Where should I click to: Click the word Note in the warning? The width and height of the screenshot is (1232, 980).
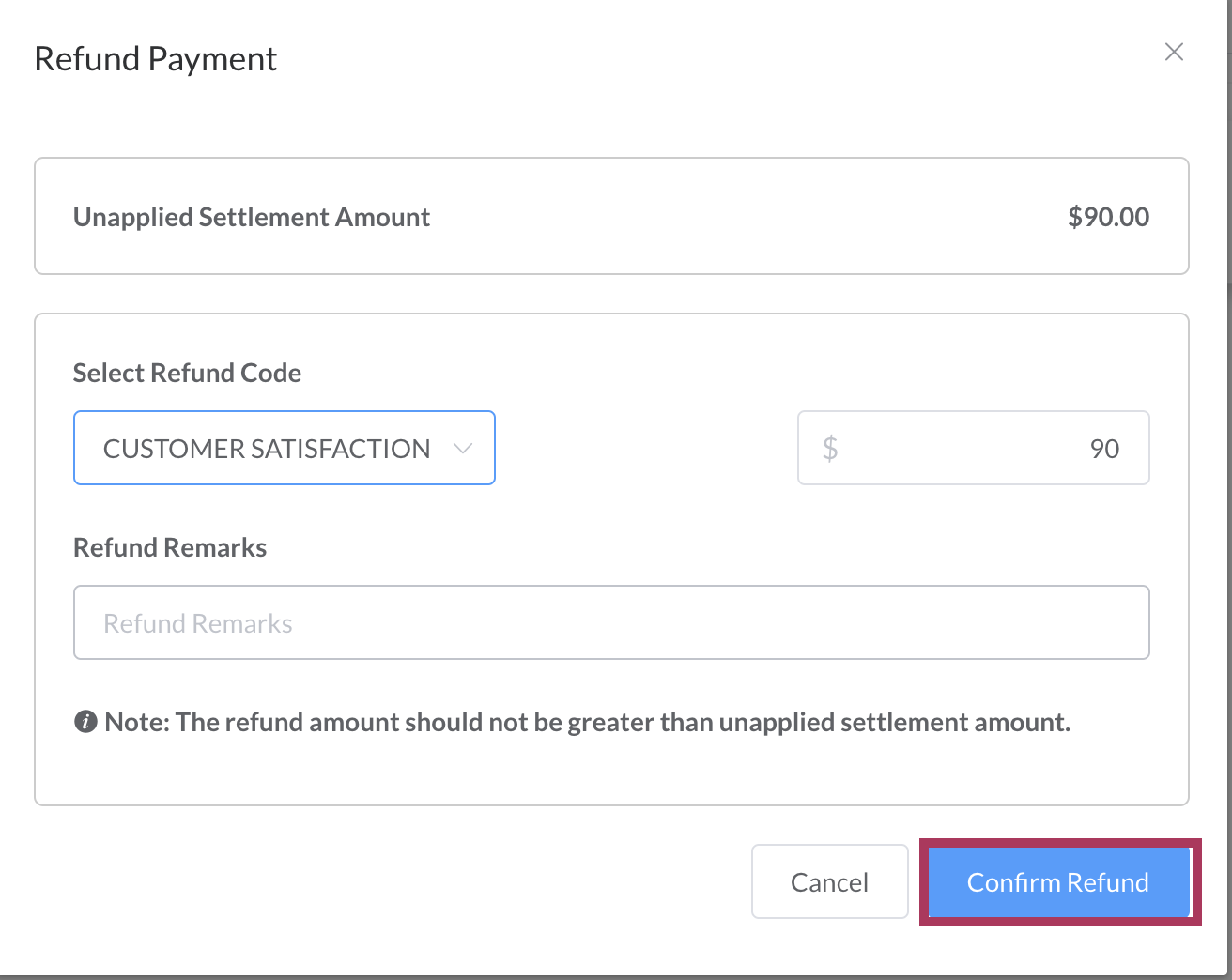point(135,722)
